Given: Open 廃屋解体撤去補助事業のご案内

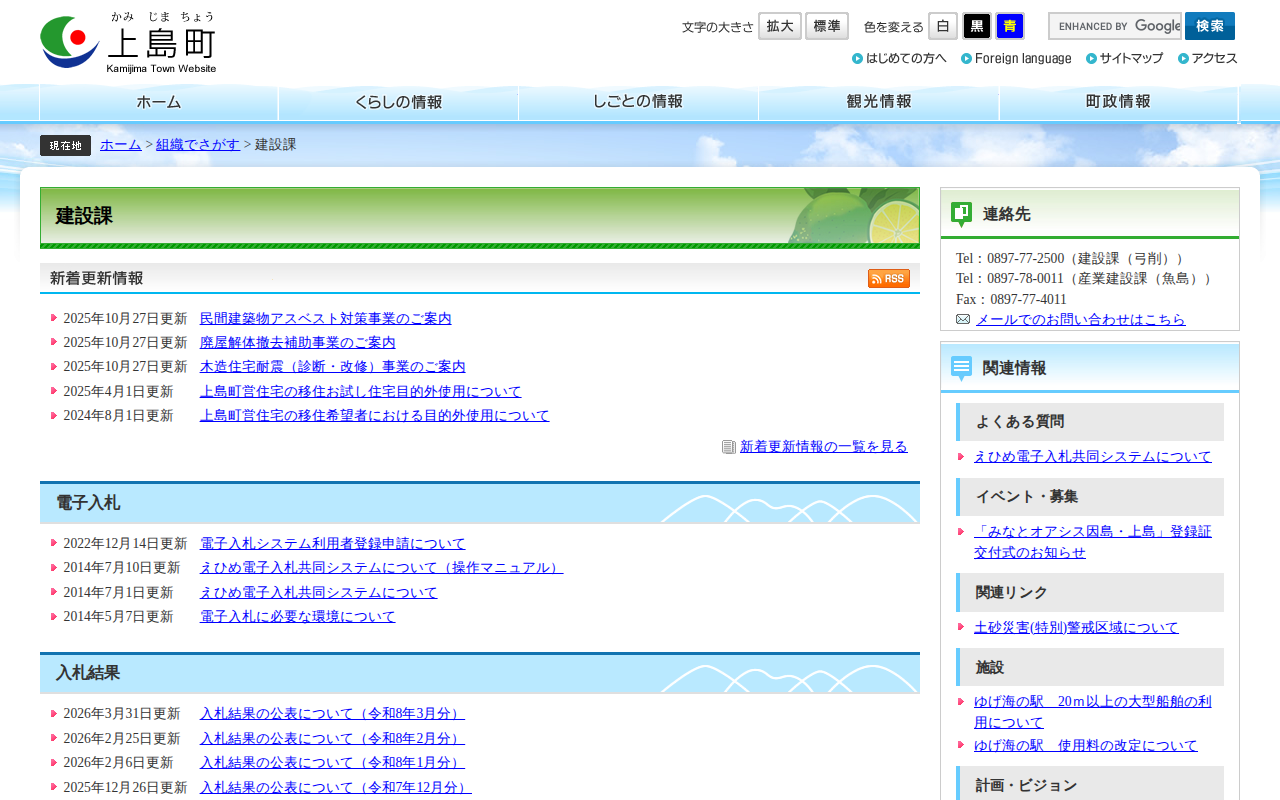Looking at the screenshot, I should (298, 343).
